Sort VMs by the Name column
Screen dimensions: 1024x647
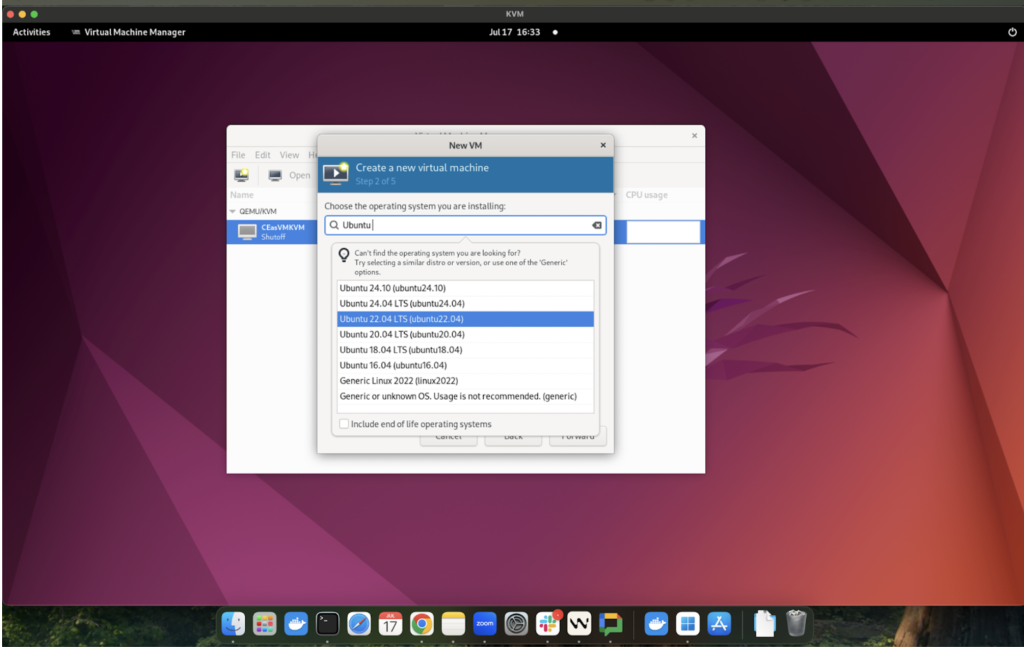242,195
